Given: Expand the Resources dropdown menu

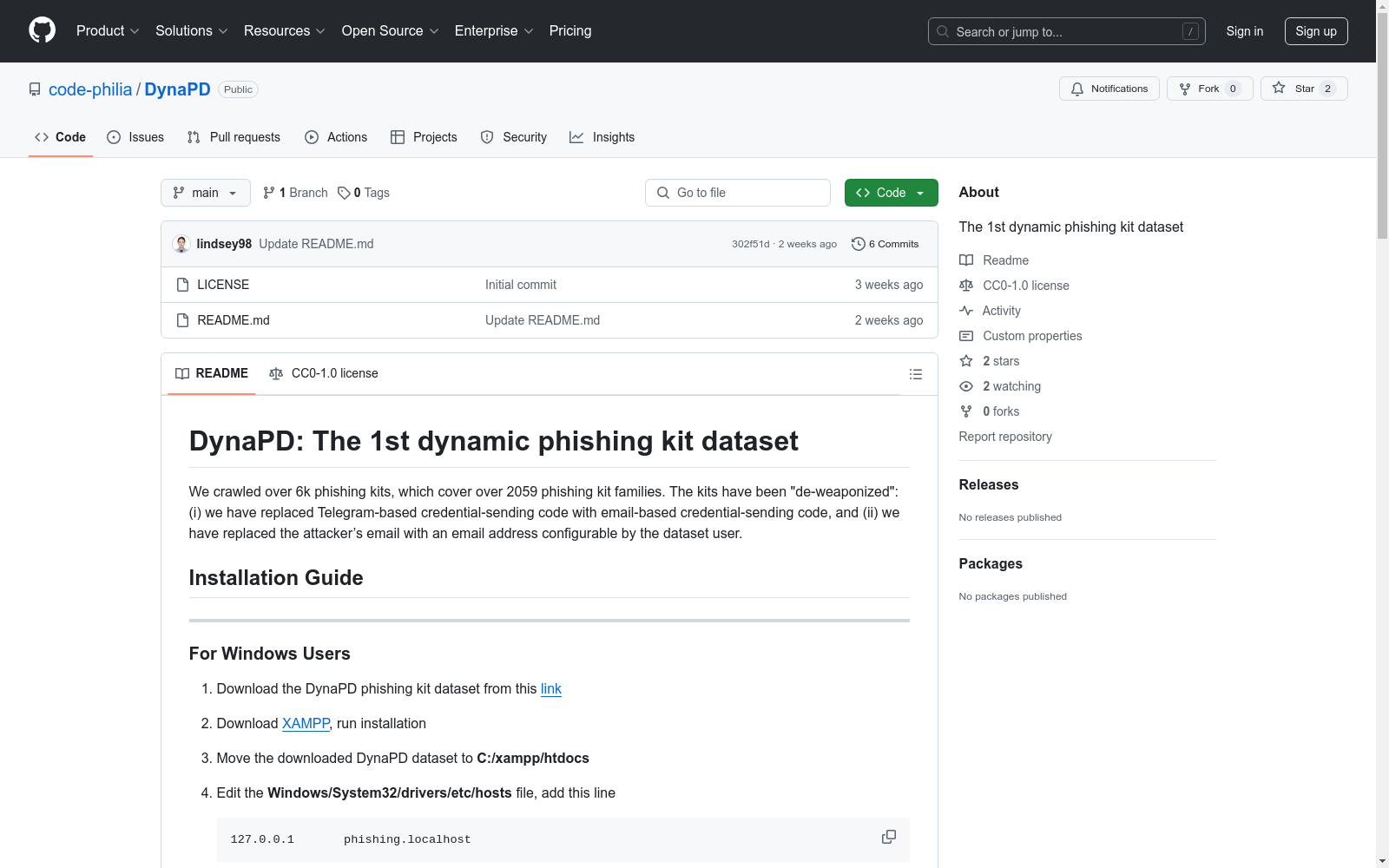Looking at the screenshot, I should click(285, 30).
